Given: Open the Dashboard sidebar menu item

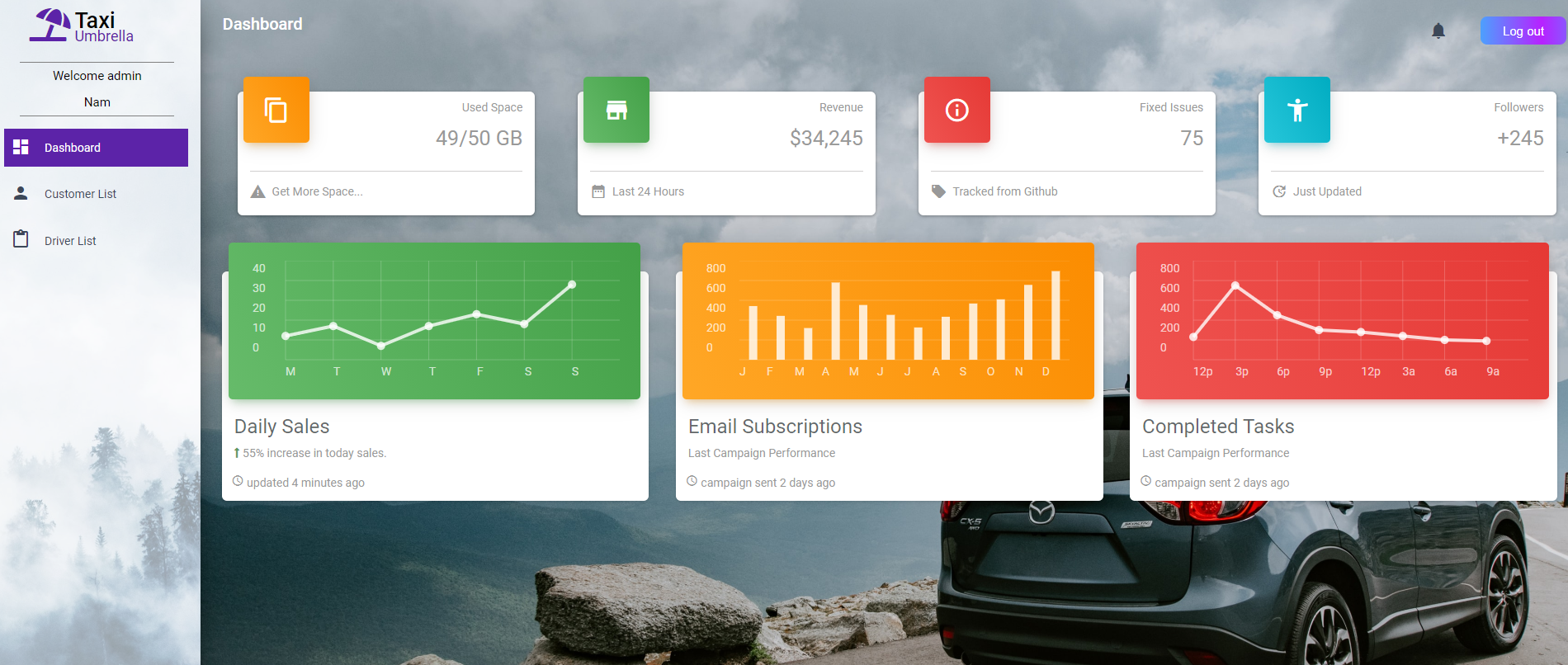Looking at the screenshot, I should [96, 148].
